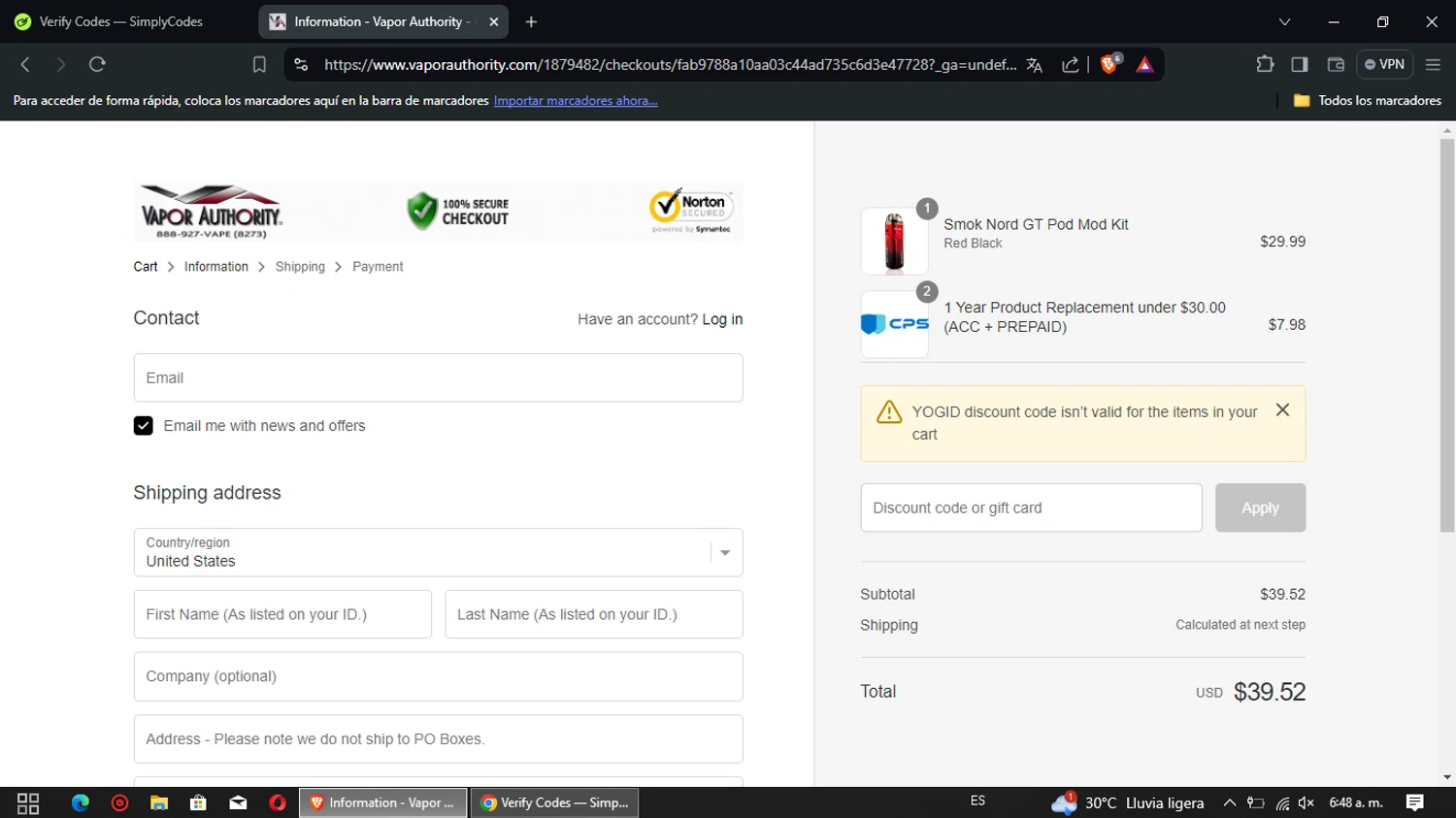Image resolution: width=1456 pixels, height=818 pixels.
Task: Open the Wi-Fi network icon in system tray
Action: pos(1282,802)
